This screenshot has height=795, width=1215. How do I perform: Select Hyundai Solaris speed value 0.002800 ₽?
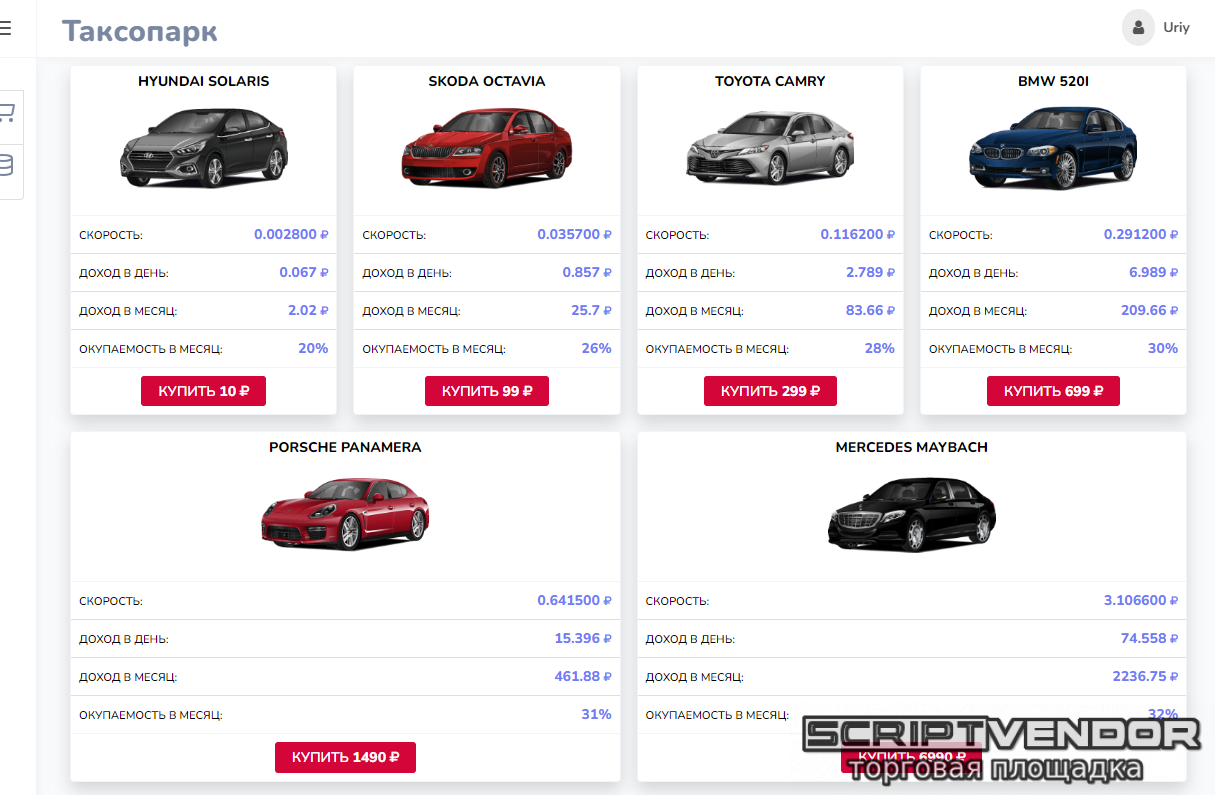(x=291, y=234)
